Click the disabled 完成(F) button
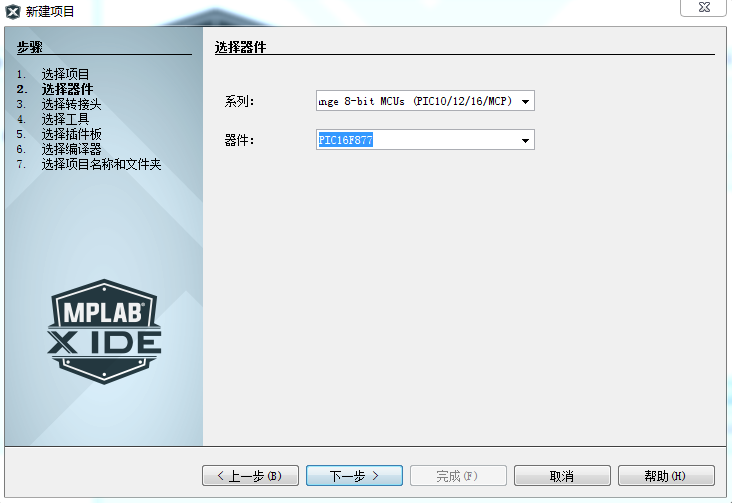Image resolution: width=732 pixels, height=503 pixels. tap(458, 475)
